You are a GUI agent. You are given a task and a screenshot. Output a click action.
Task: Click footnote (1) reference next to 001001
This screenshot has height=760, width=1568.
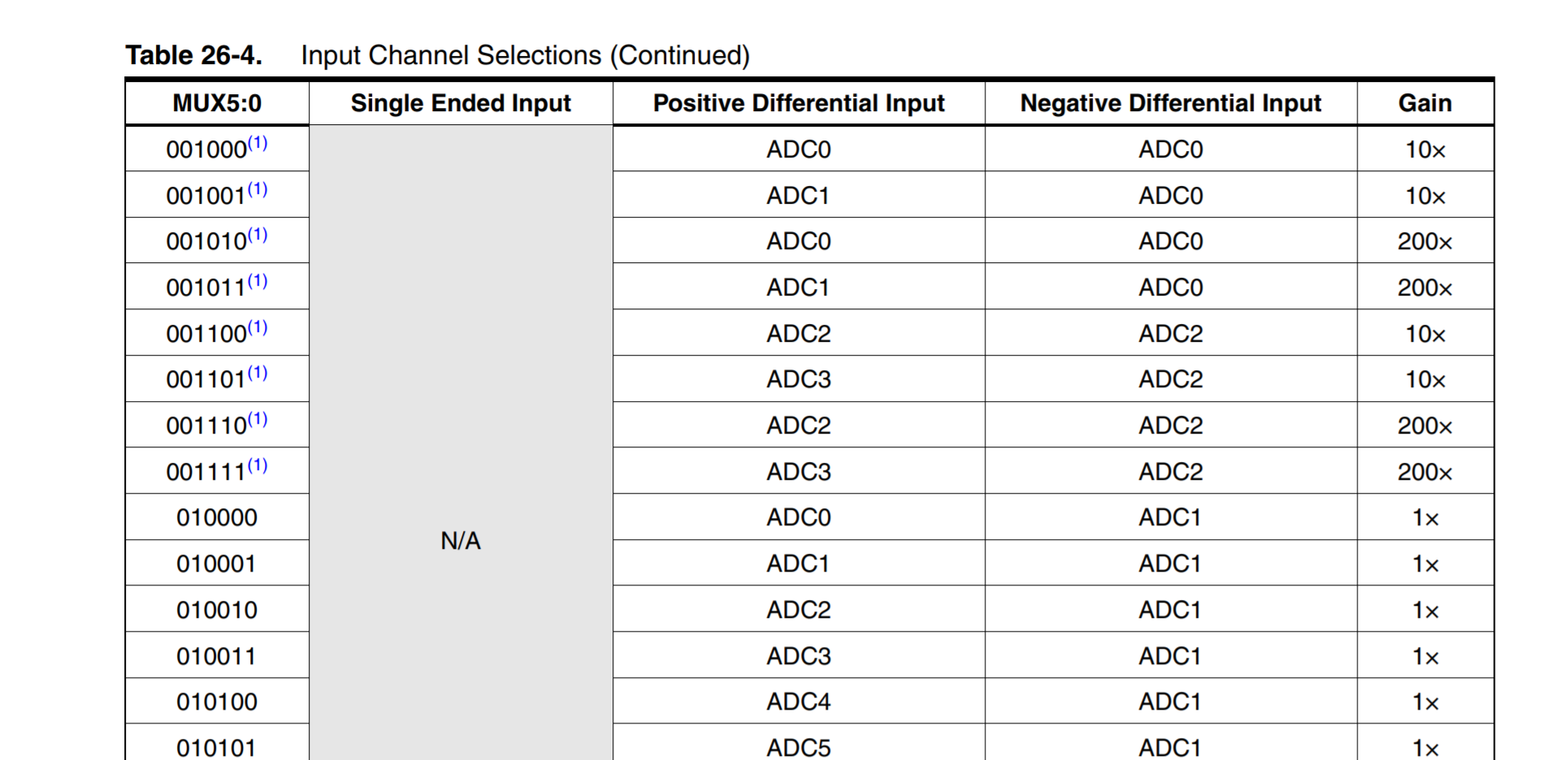click(258, 190)
